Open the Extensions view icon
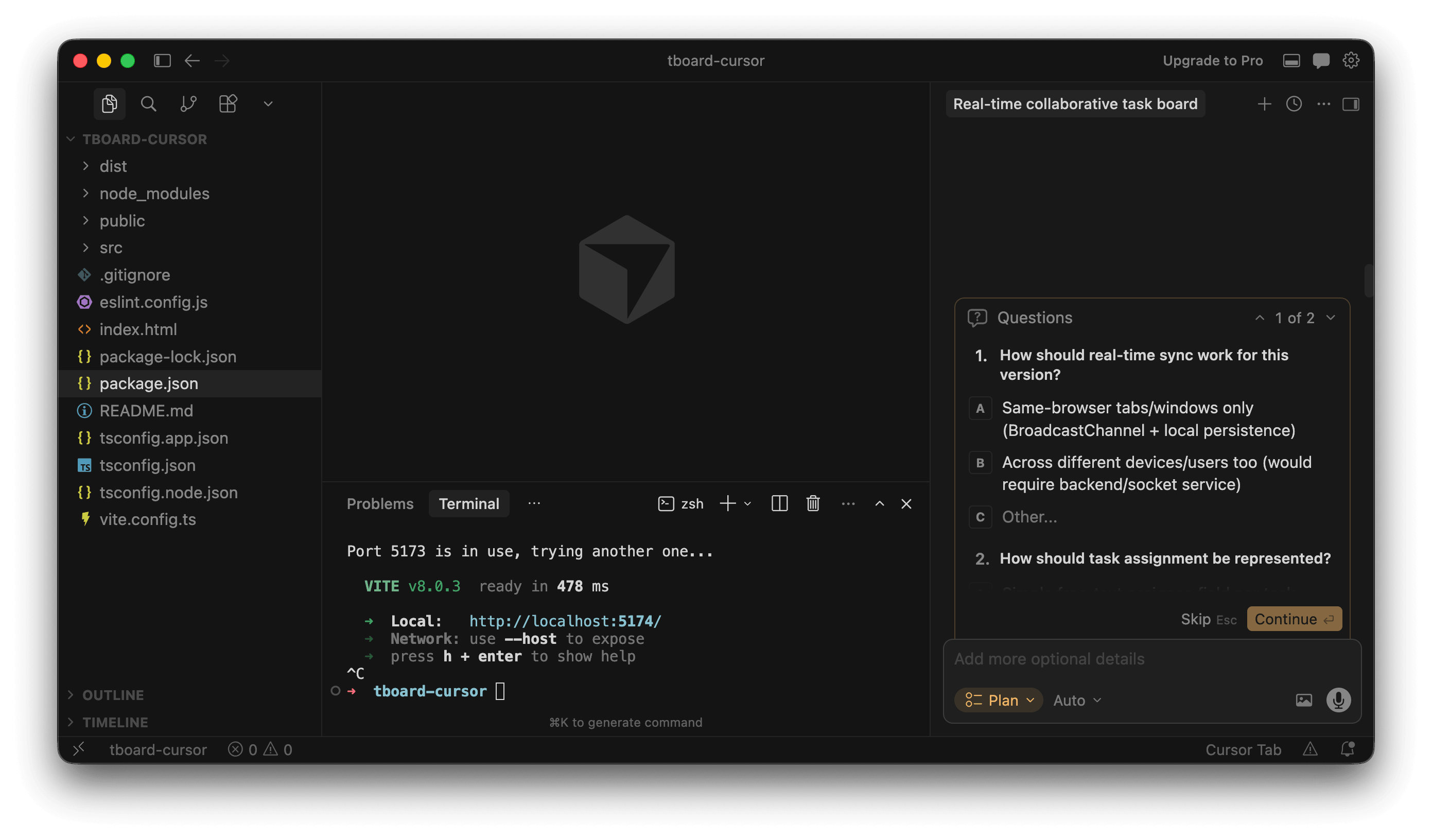This screenshot has width=1432, height=840. 228,104
